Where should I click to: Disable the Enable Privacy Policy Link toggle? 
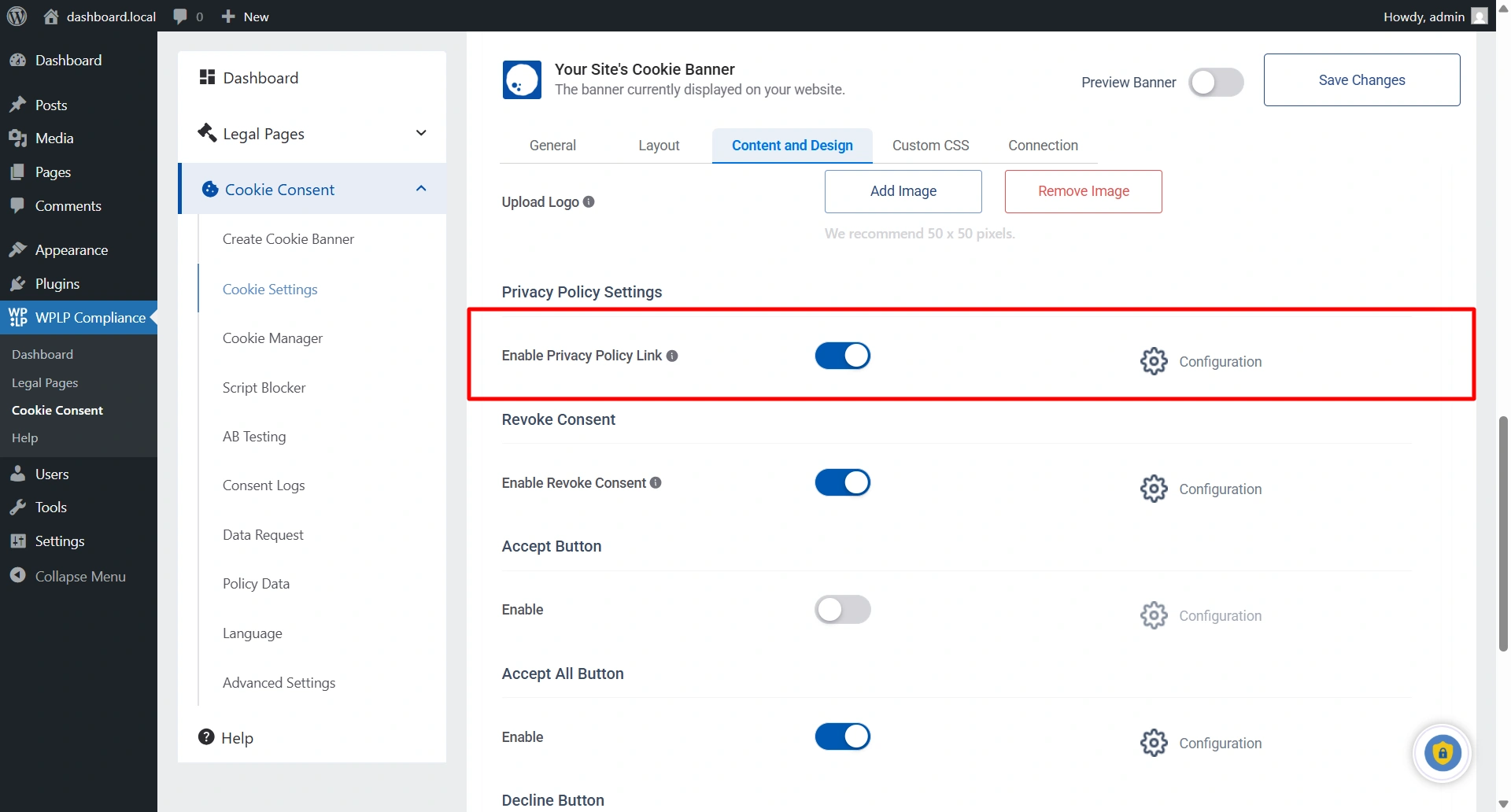(x=842, y=356)
